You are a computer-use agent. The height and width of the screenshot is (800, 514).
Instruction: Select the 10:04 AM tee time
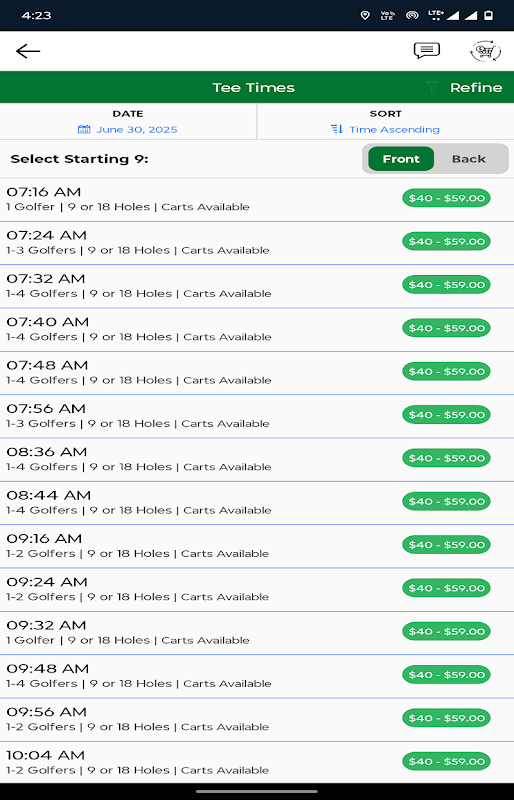point(257,763)
